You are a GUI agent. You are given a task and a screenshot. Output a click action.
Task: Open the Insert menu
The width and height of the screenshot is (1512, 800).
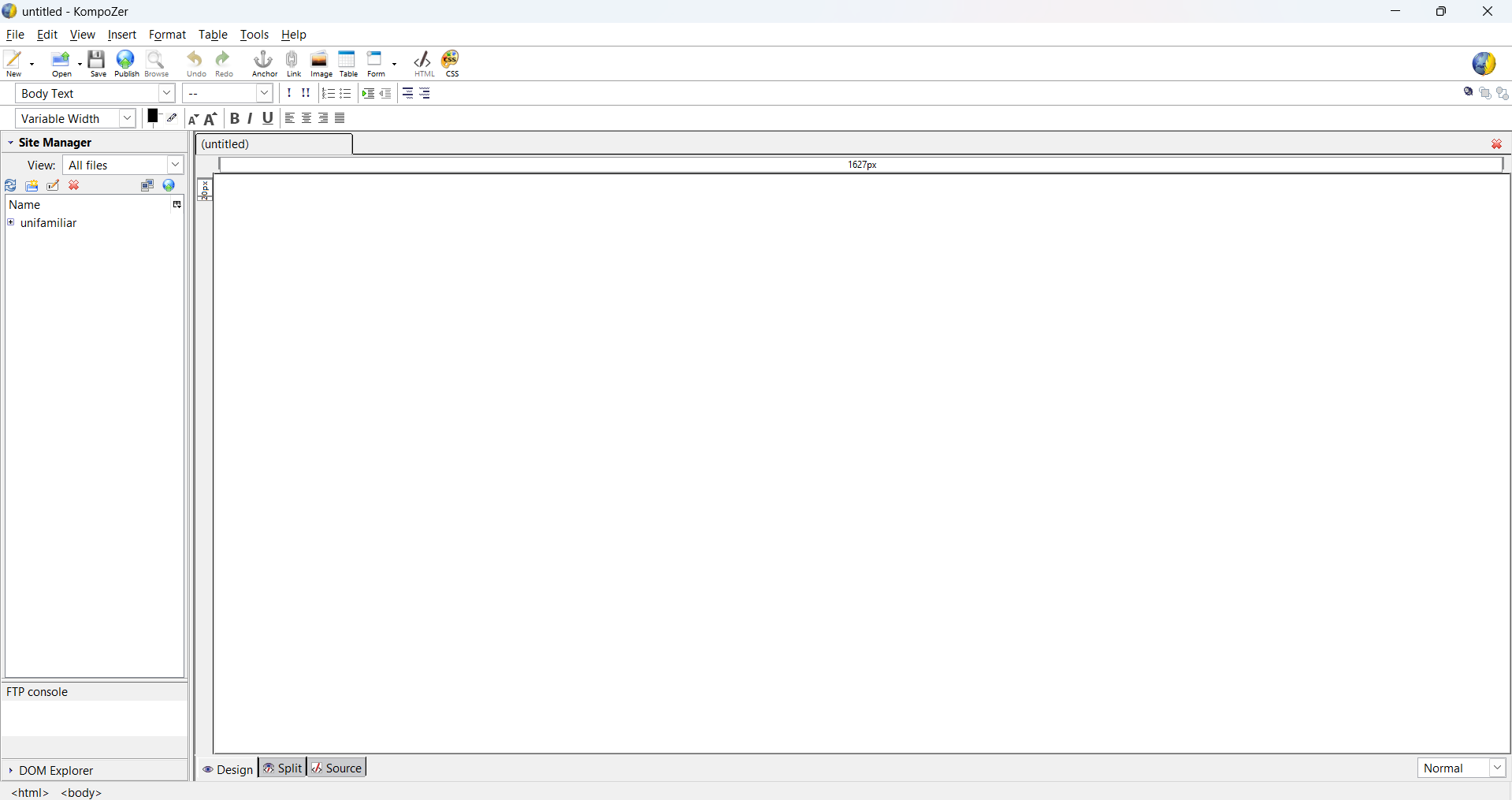(121, 35)
